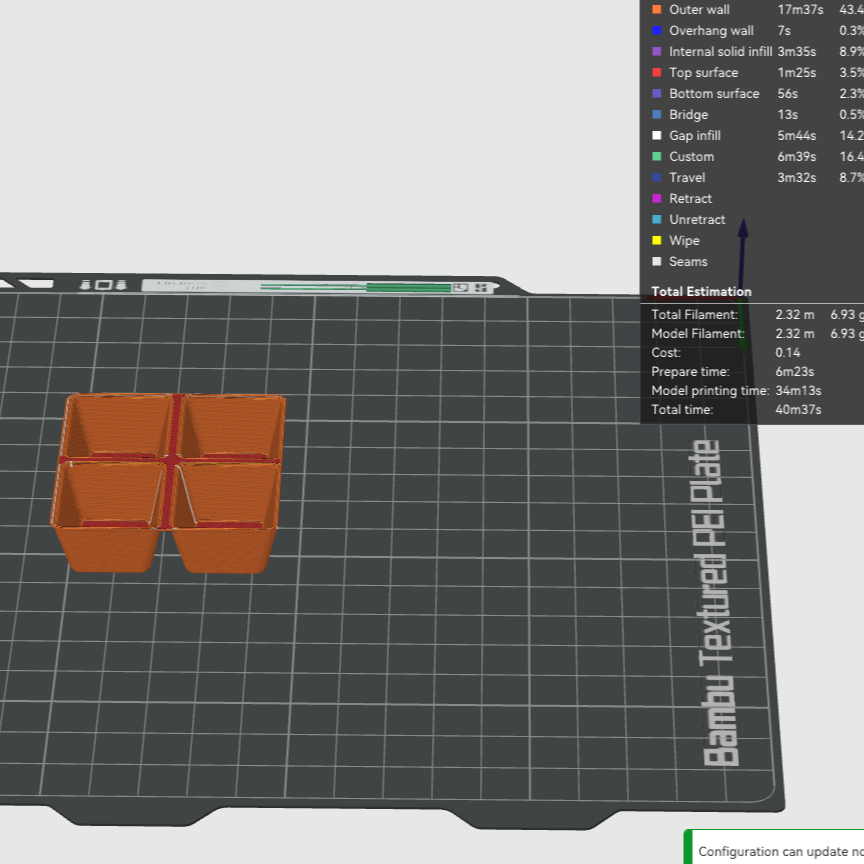Click the Prepare time value 6m23s
This screenshot has width=864, height=864.
point(795,371)
